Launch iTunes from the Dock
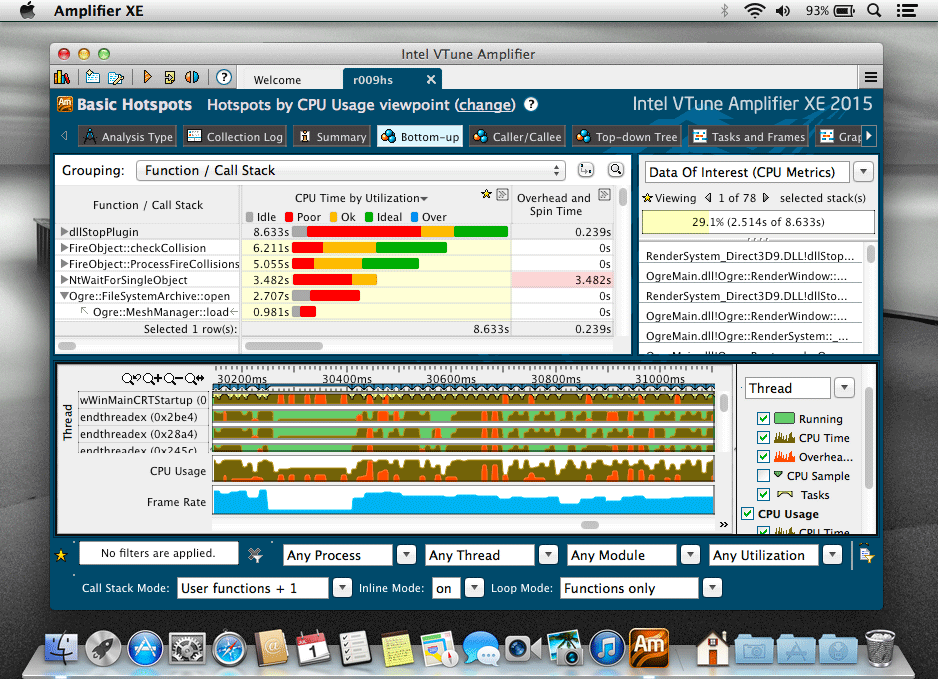 (x=607, y=648)
